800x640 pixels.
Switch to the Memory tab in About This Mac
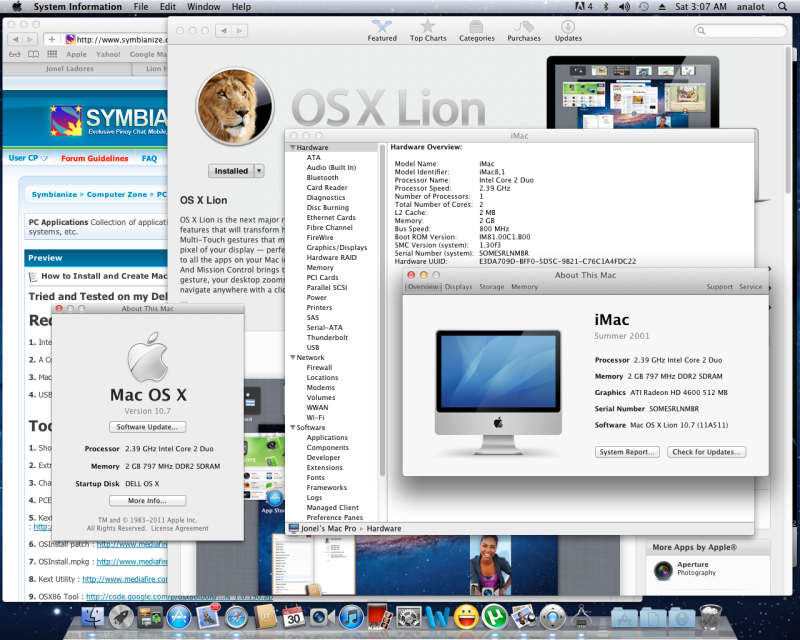(x=524, y=287)
